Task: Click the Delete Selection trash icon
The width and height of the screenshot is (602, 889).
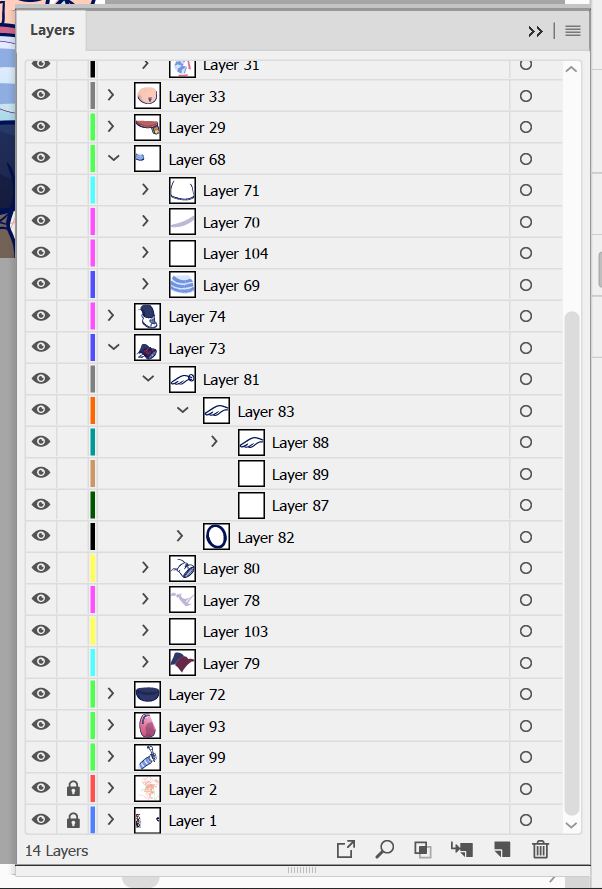Action: [x=540, y=850]
